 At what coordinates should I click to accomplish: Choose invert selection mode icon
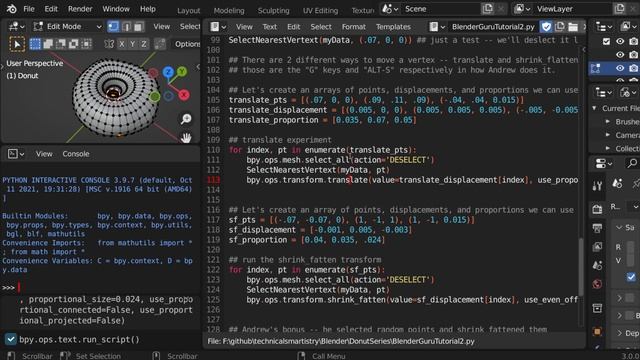click(73, 44)
